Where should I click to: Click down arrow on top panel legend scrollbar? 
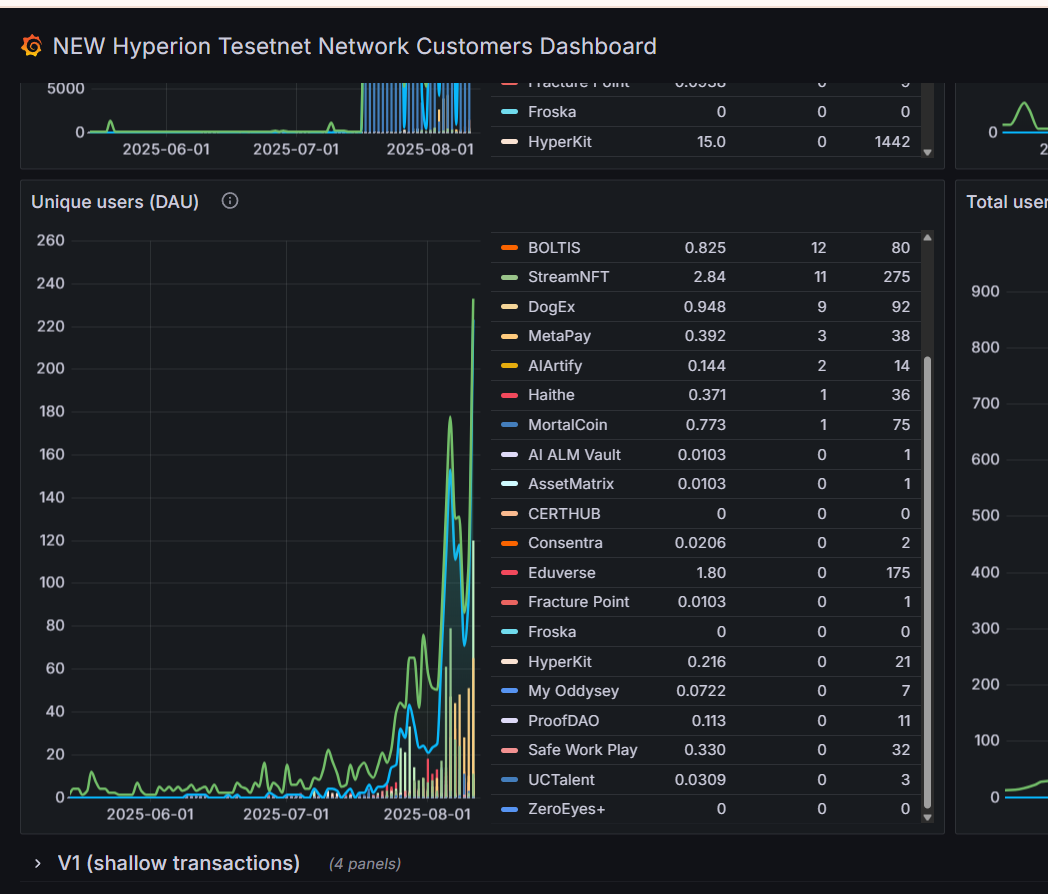coord(927,152)
